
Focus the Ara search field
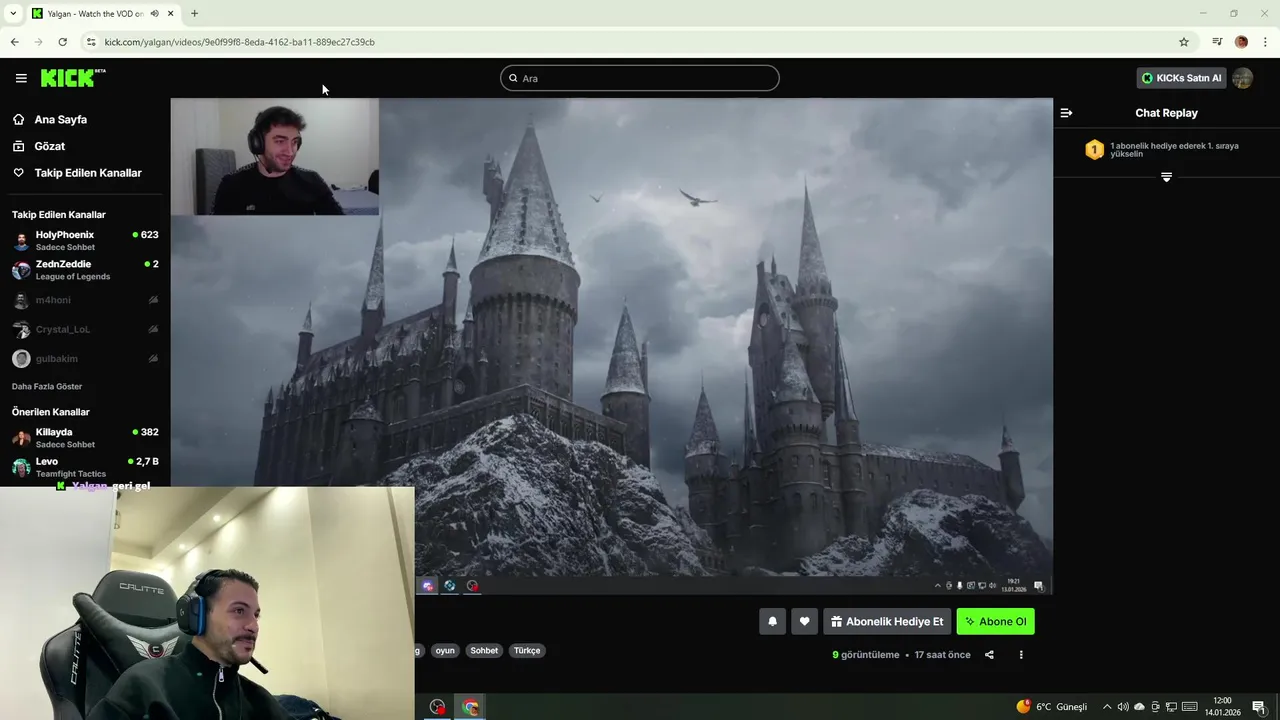640,78
